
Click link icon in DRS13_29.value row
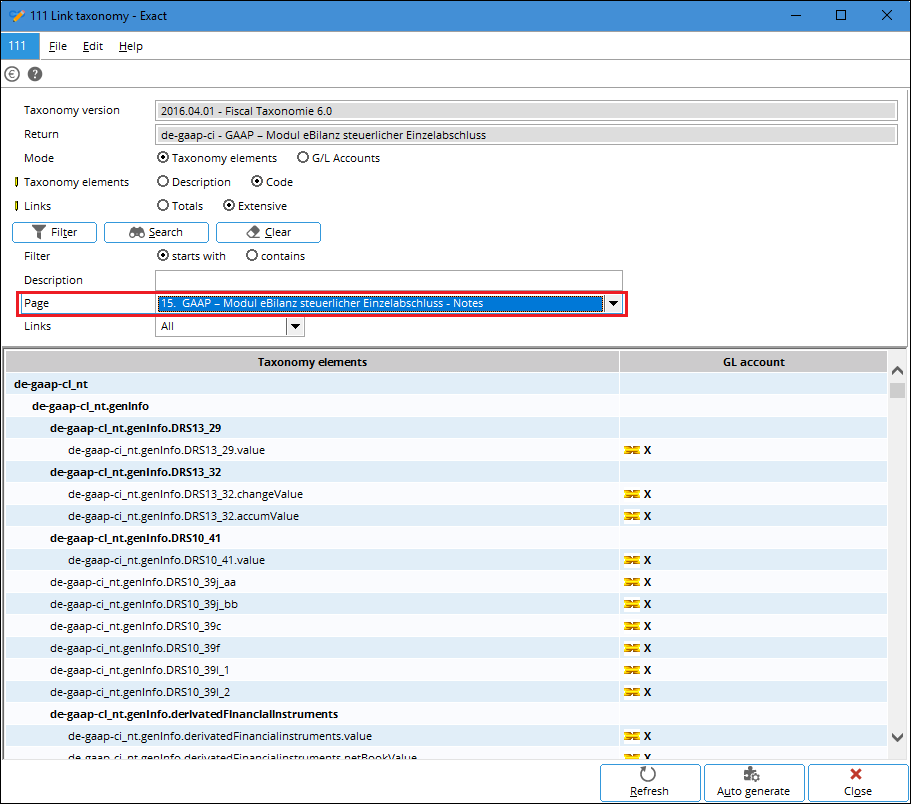632,450
